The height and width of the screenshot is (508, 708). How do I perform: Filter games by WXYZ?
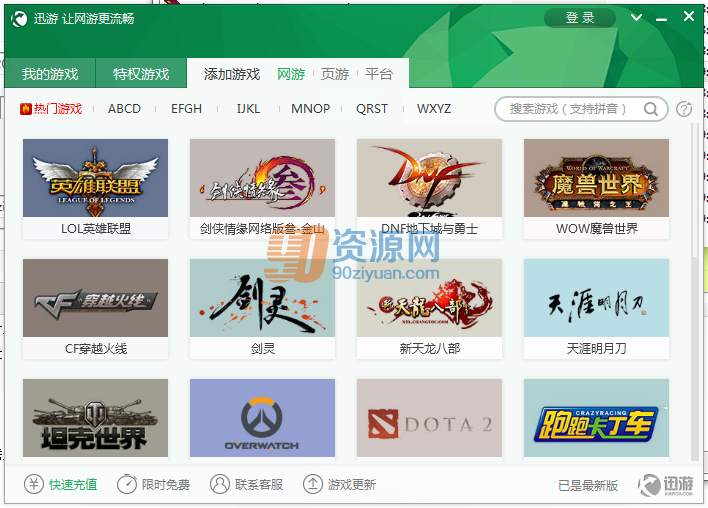pyautogui.click(x=433, y=109)
